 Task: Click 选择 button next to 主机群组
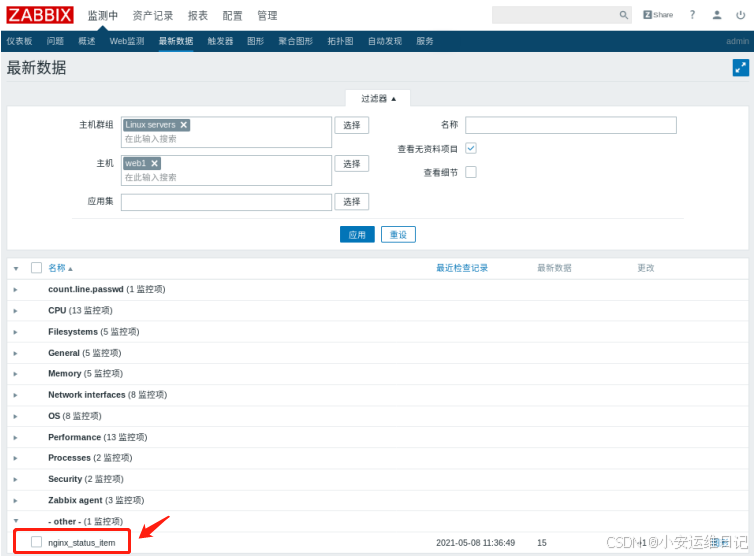click(x=351, y=125)
